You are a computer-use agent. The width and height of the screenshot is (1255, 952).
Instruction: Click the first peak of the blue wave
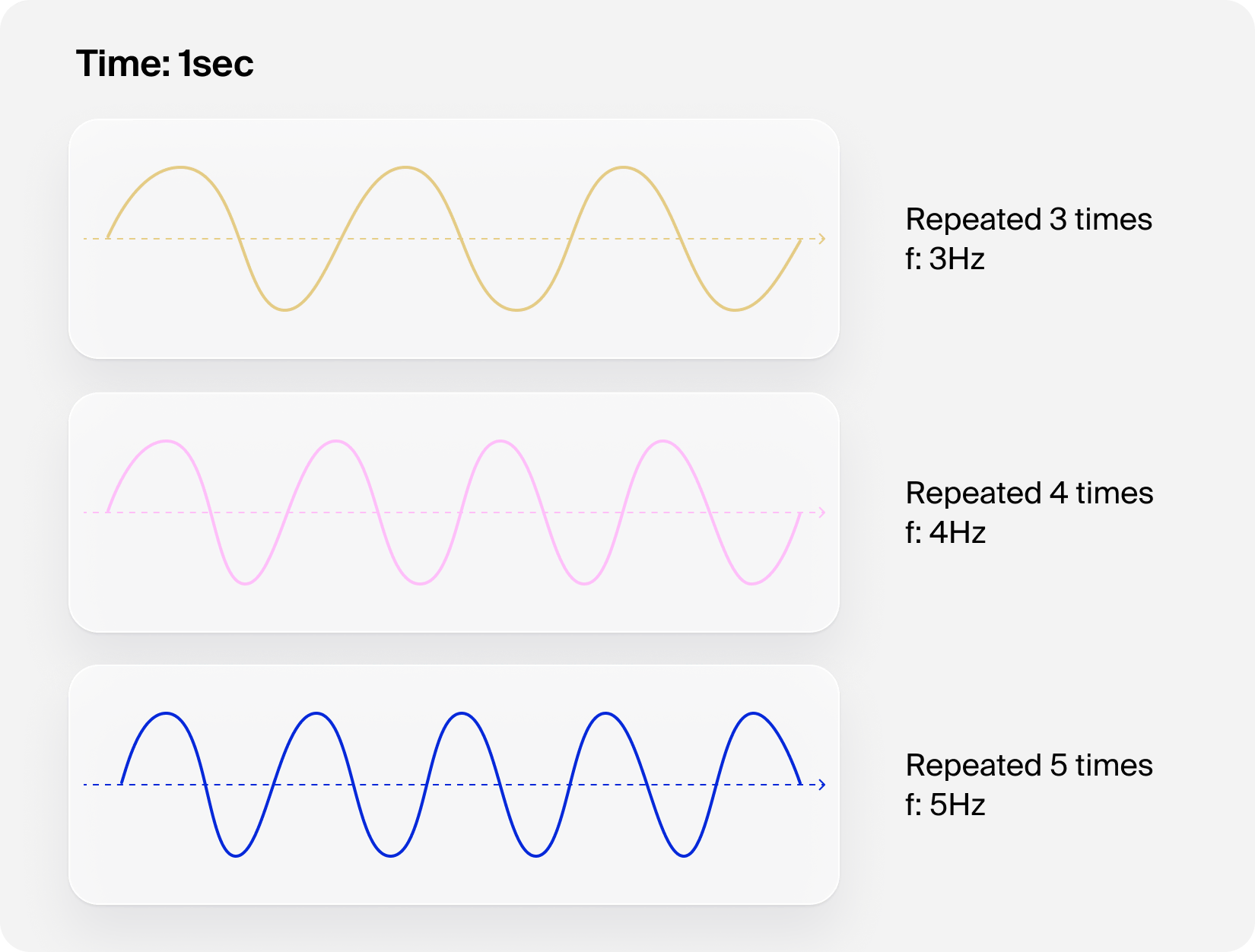166,713
